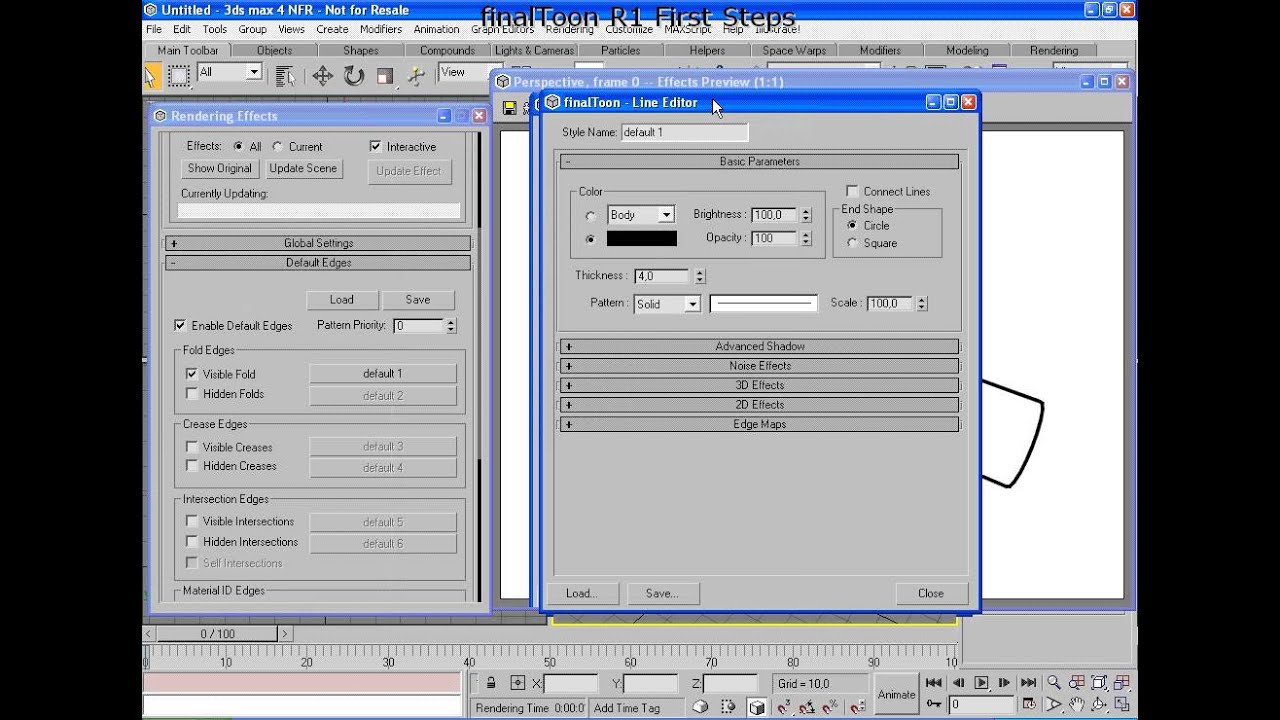Switch to the Objects tab

click(274, 50)
